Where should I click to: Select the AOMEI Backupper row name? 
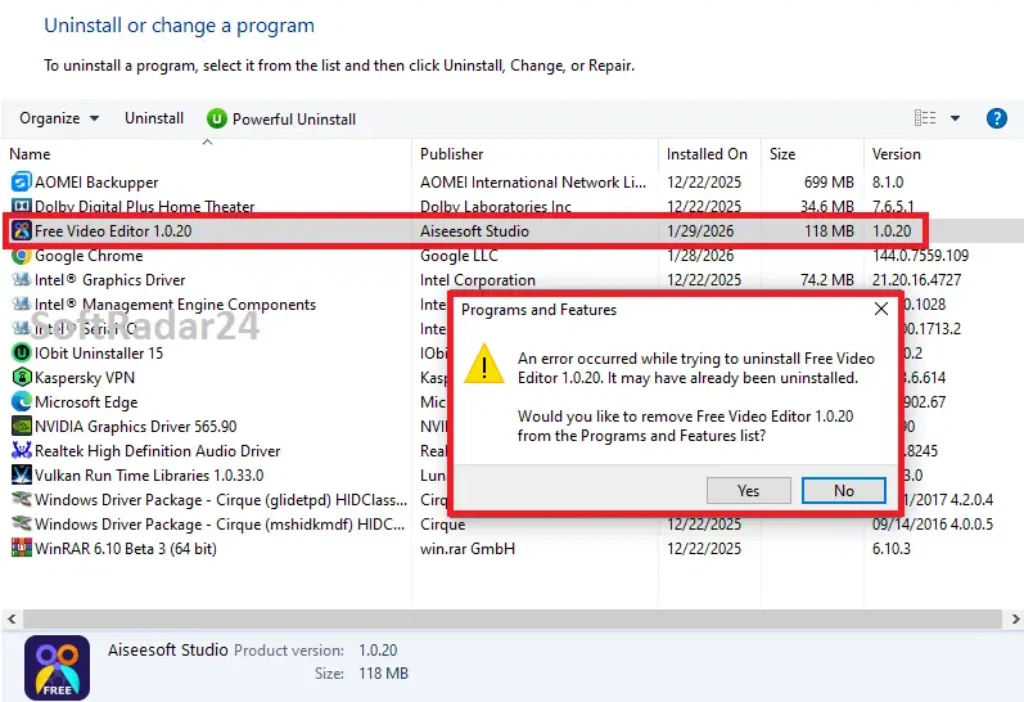(x=96, y=182)
